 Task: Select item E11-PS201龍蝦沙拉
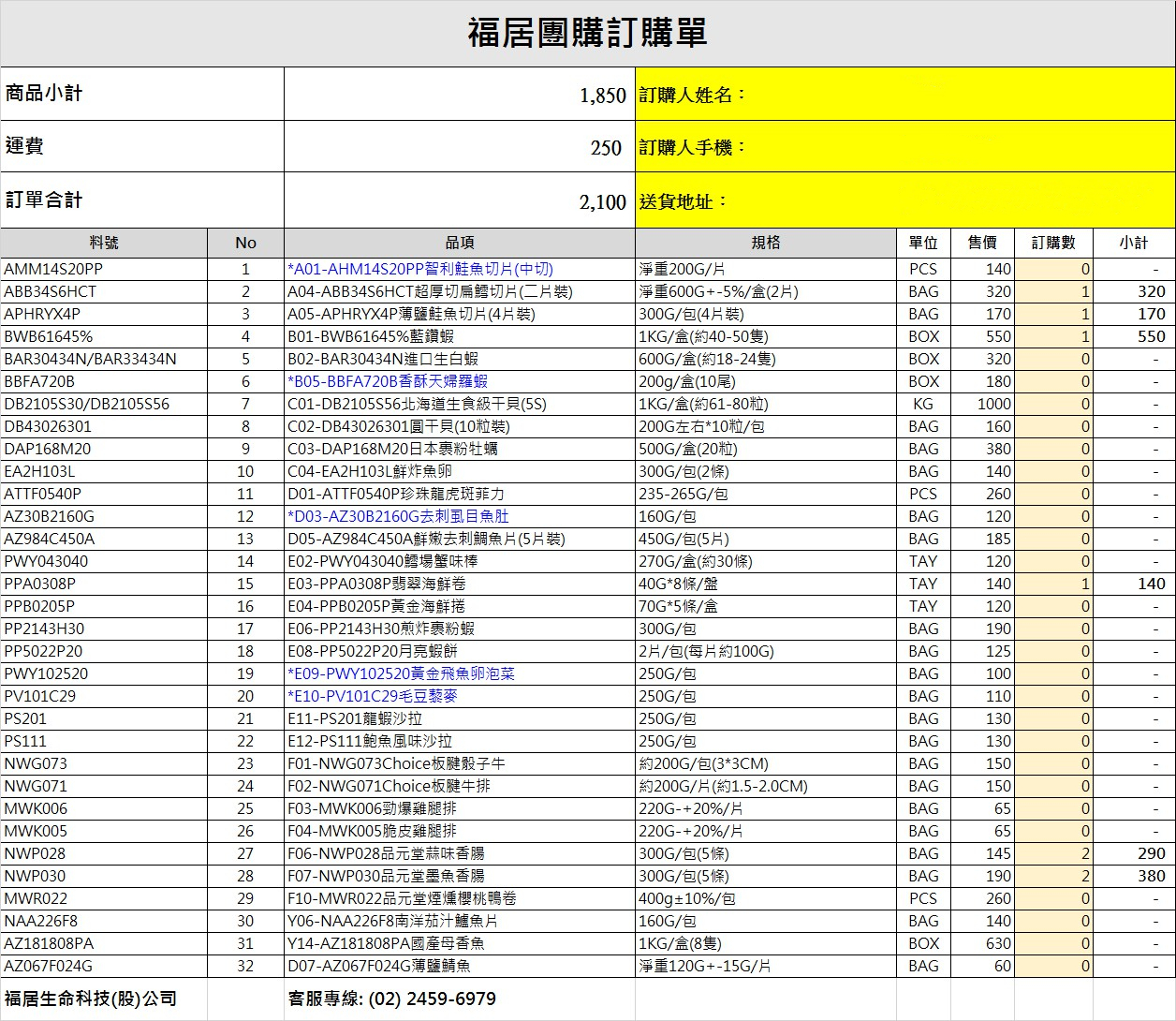[x=355, y=718]
